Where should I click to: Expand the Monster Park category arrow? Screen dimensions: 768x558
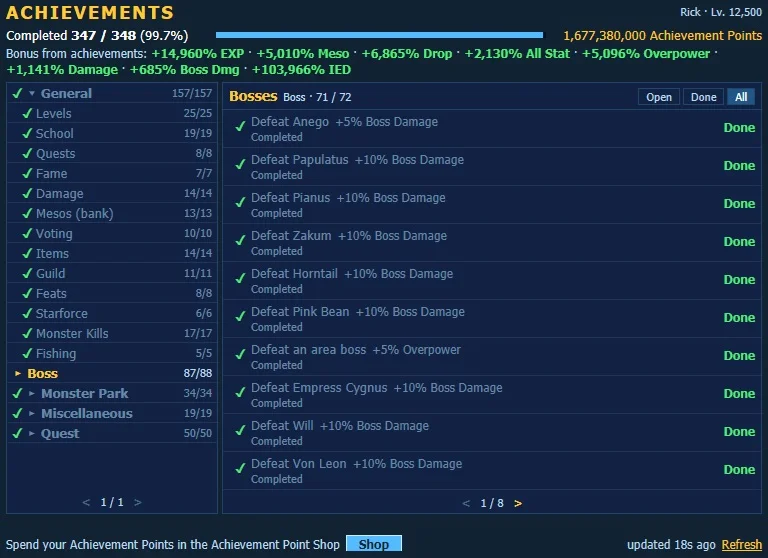pos(32,393)
